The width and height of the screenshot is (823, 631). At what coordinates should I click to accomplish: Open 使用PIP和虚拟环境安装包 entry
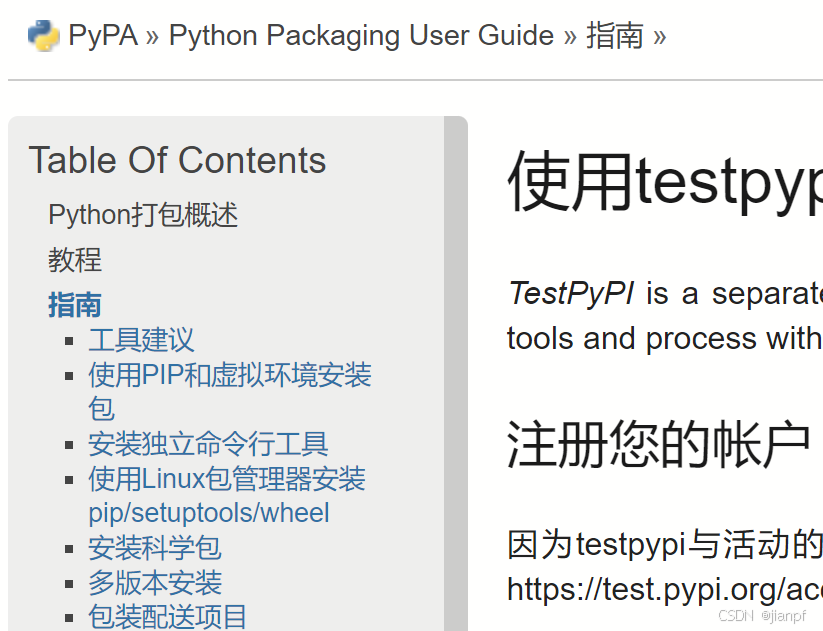pyautogui.click(x=229, y=392)
